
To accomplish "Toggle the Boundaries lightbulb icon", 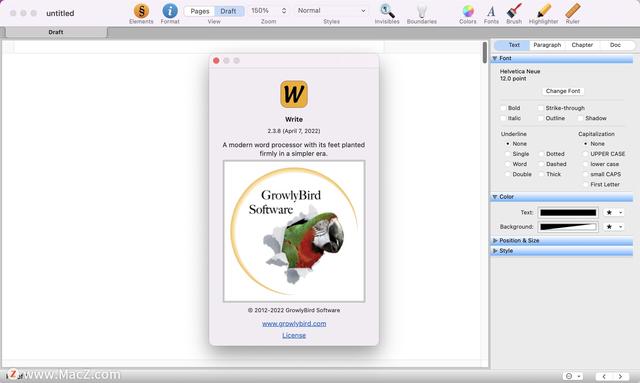I will tap(422, 11).
